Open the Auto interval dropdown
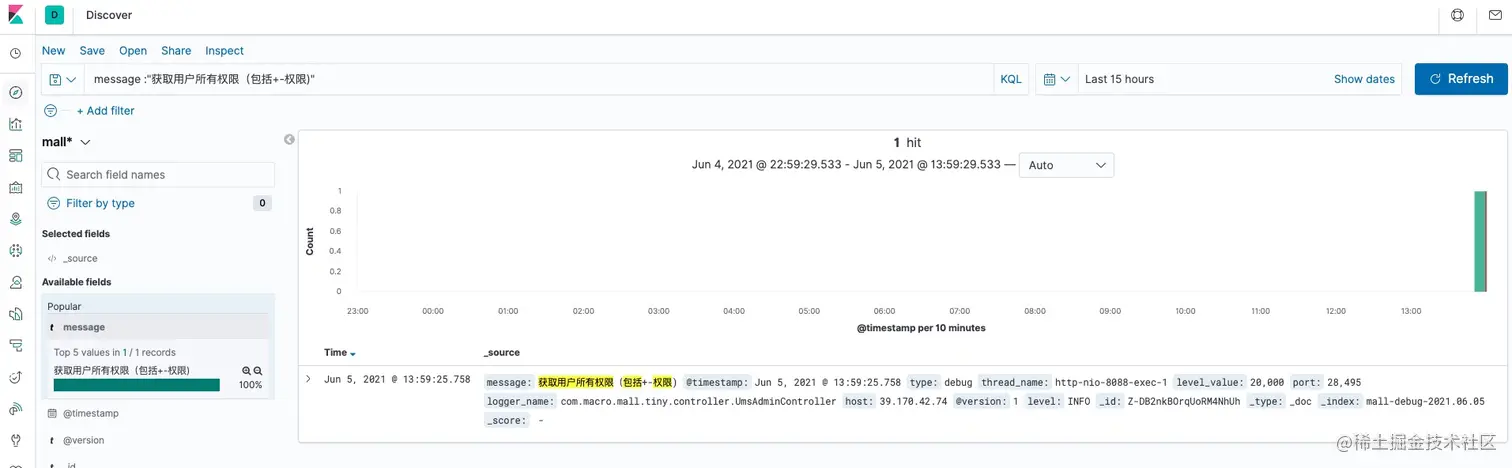This screenshot has height=468, width=1512. click(1066, 165)
